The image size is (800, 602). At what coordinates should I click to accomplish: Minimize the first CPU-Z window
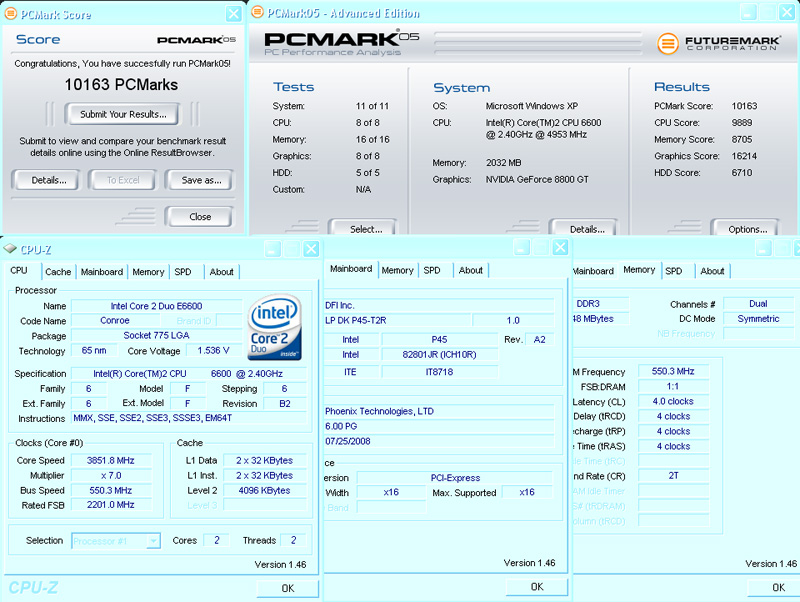[x=272, y=249]
